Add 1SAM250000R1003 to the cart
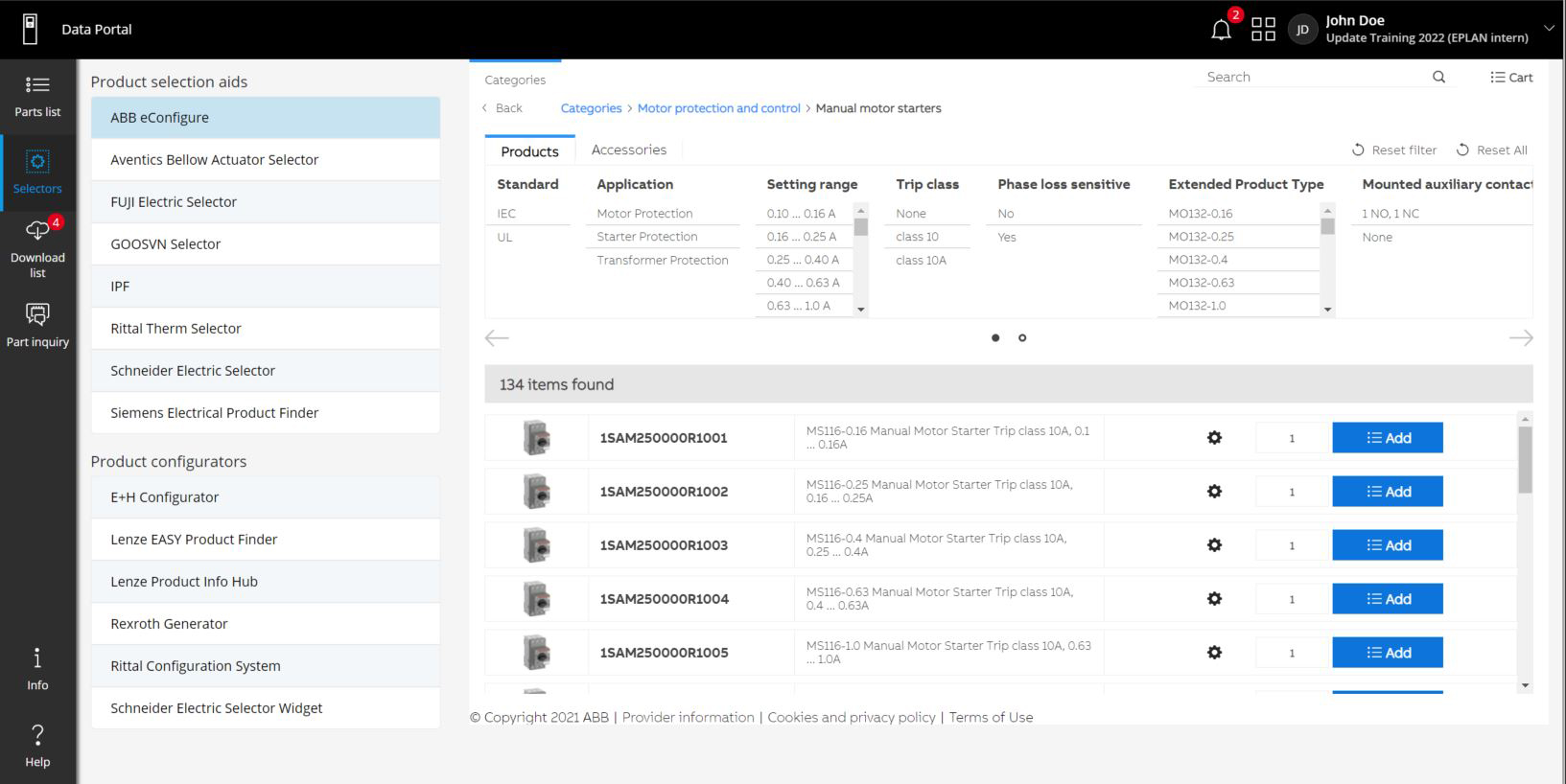This screenshot has height=784, width=1566. click(1387, 545)
